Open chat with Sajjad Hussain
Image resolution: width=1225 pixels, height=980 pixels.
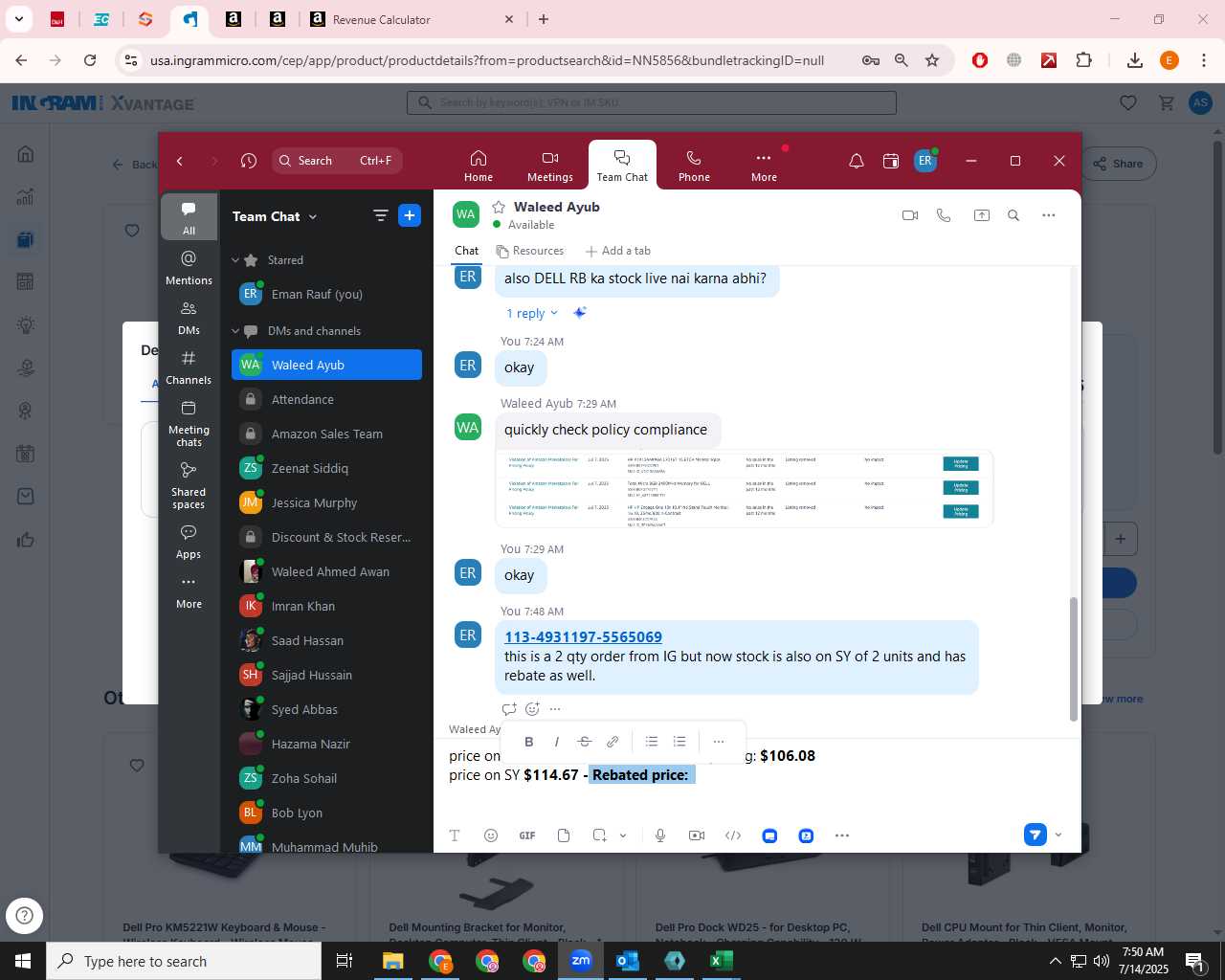point(326,675)
